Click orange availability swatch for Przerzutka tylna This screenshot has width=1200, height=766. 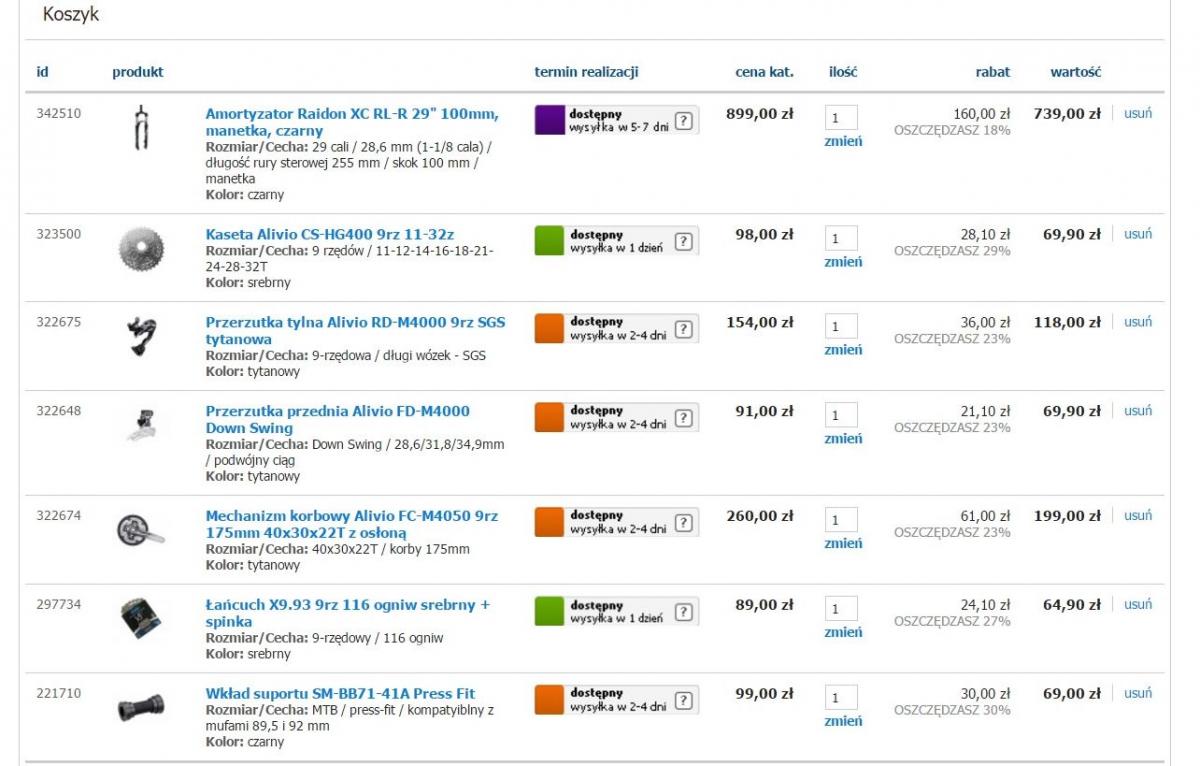(550, 329)
